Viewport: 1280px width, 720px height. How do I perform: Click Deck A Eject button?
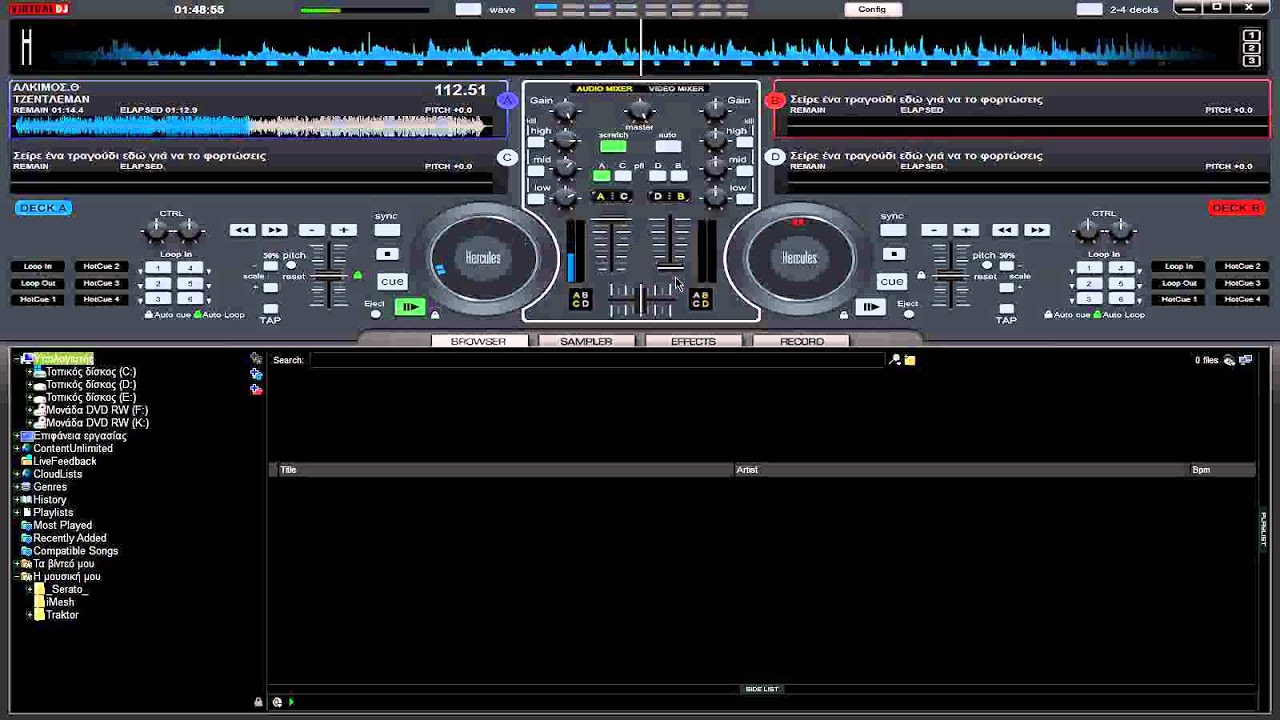coord(376,314)
